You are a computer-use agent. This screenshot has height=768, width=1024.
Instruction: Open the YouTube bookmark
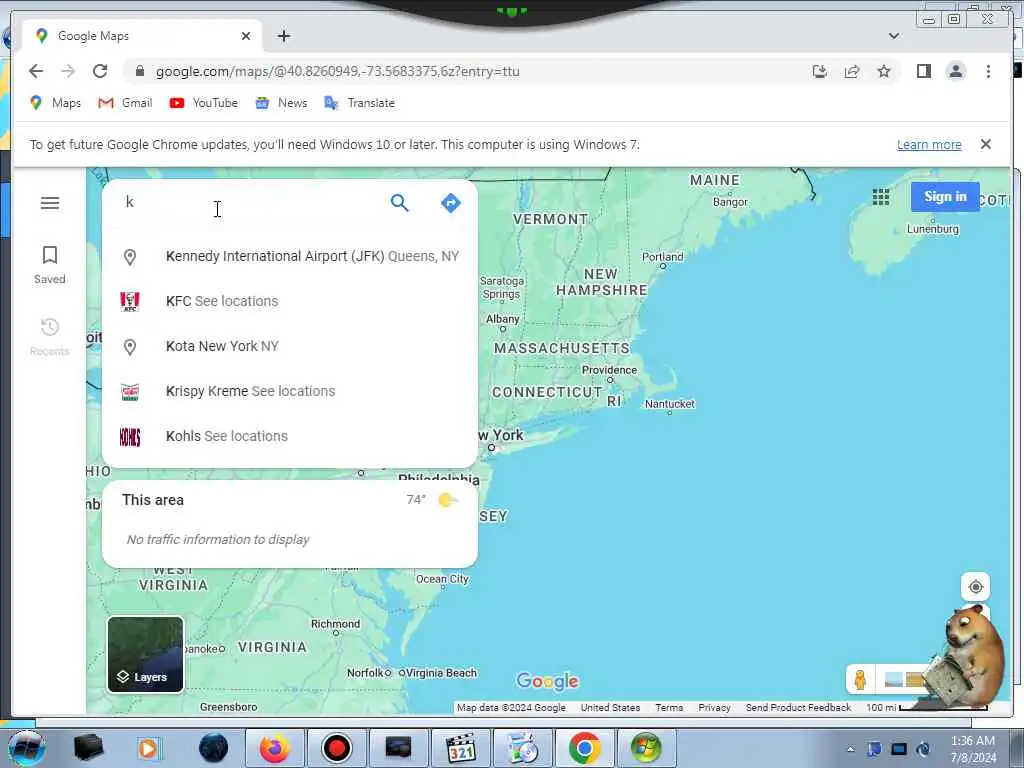point(203,103)
